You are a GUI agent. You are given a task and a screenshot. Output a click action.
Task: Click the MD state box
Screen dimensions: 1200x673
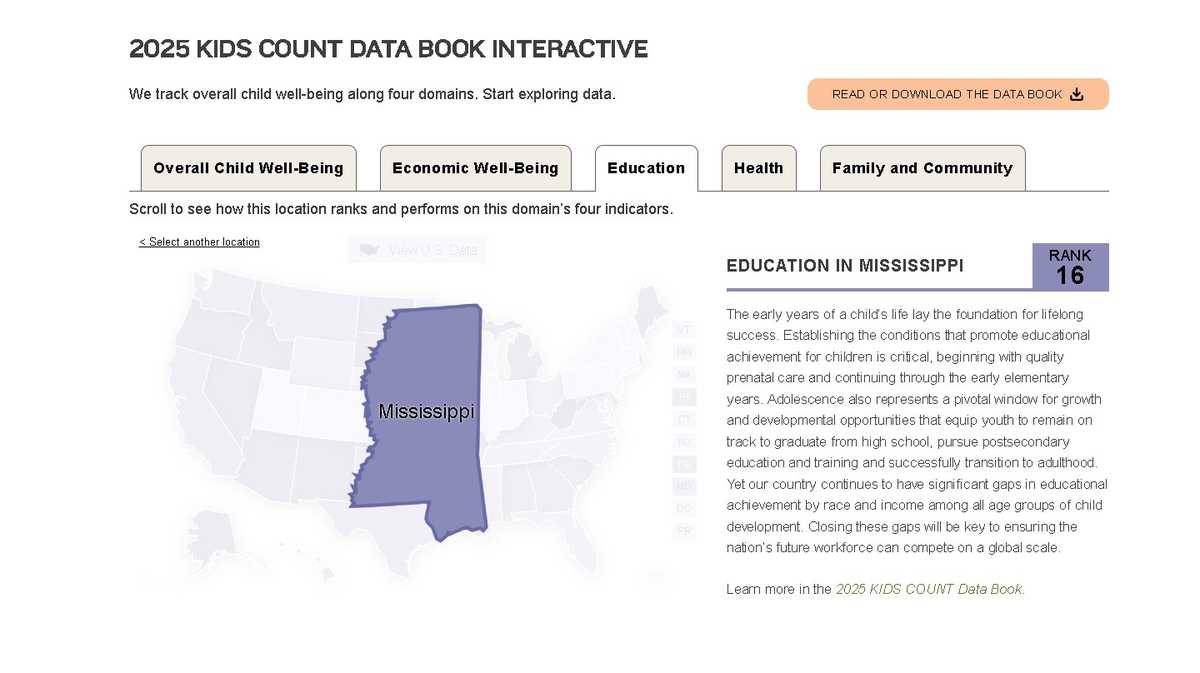coord(684,486)
